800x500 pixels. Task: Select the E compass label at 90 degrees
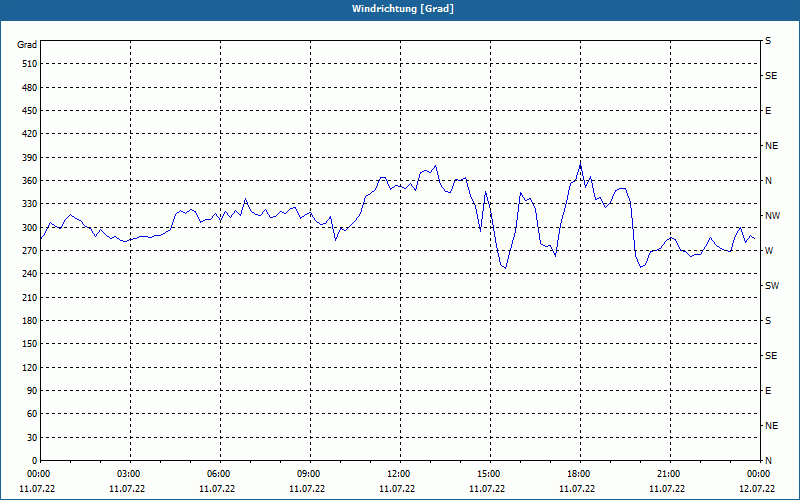coord(768,391)
